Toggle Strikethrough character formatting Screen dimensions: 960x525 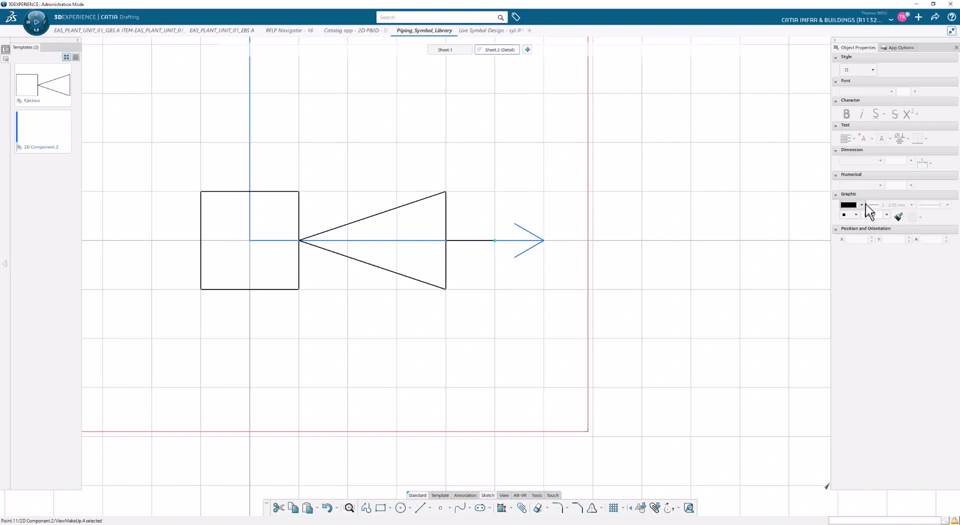[x=894, y=114]
